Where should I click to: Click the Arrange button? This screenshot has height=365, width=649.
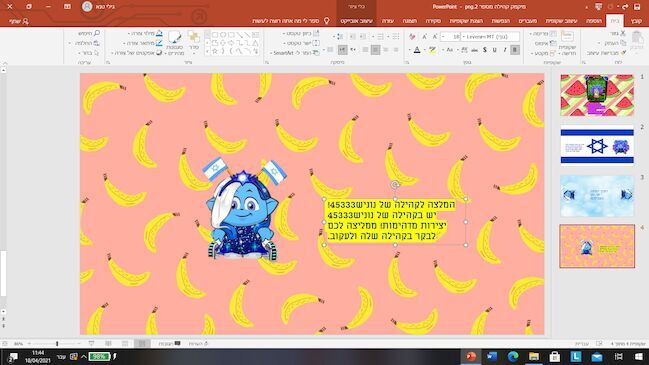coord(194,41)
